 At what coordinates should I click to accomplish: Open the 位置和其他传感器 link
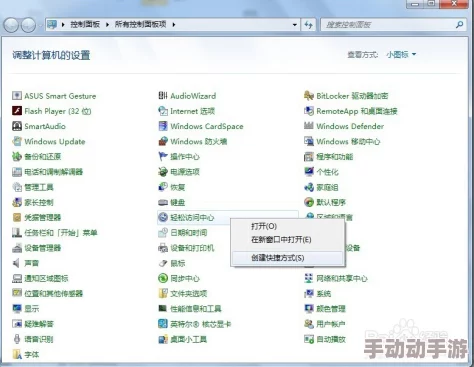(53, 294)
